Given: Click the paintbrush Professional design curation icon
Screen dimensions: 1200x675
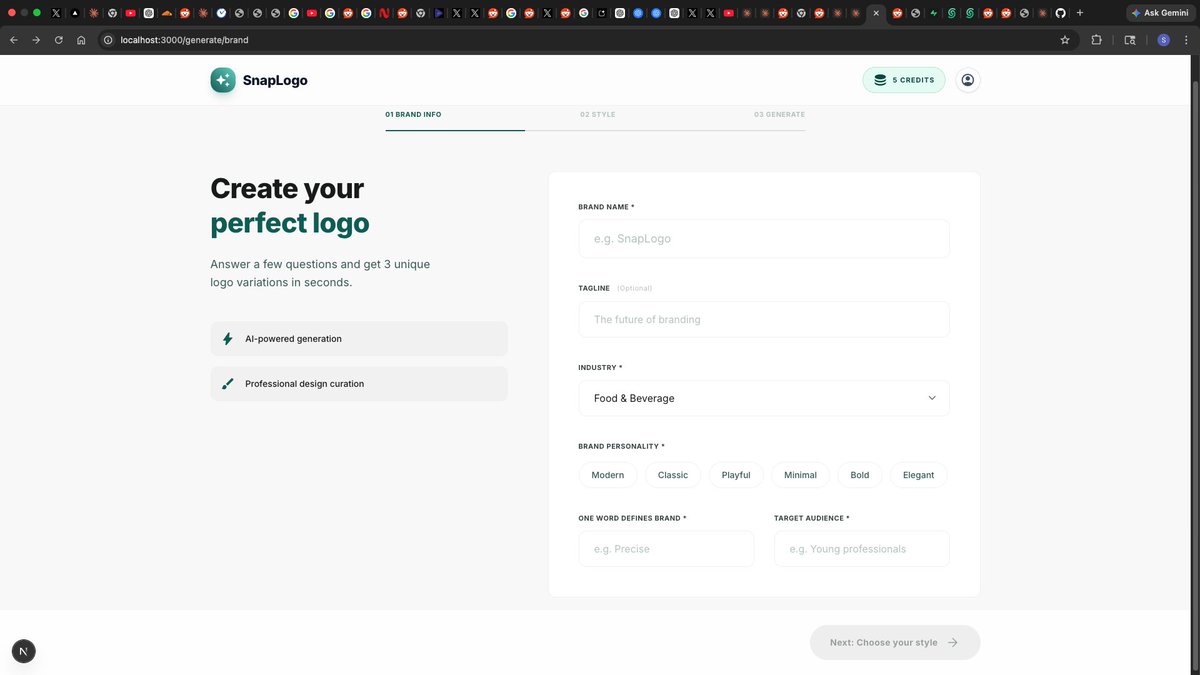Looking at the screenshot, I should (228, 384).
